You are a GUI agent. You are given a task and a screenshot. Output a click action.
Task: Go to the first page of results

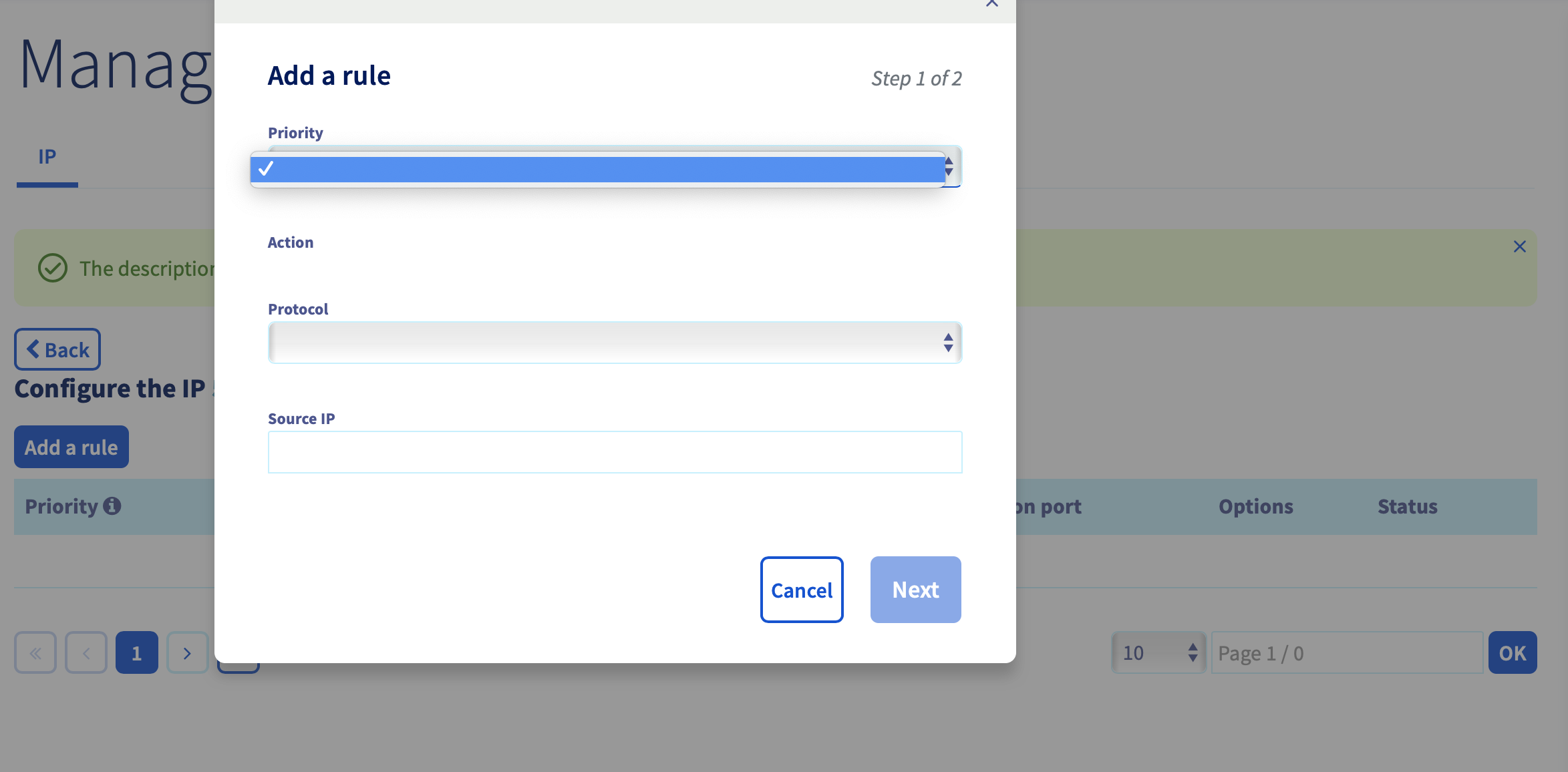tap(35, 652)
